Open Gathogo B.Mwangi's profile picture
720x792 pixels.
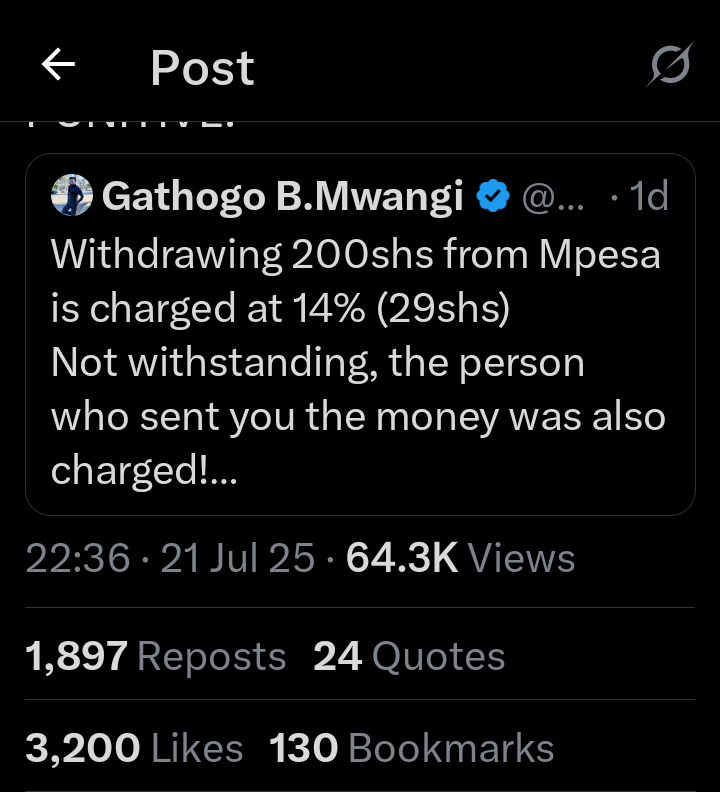pos(72,197)
